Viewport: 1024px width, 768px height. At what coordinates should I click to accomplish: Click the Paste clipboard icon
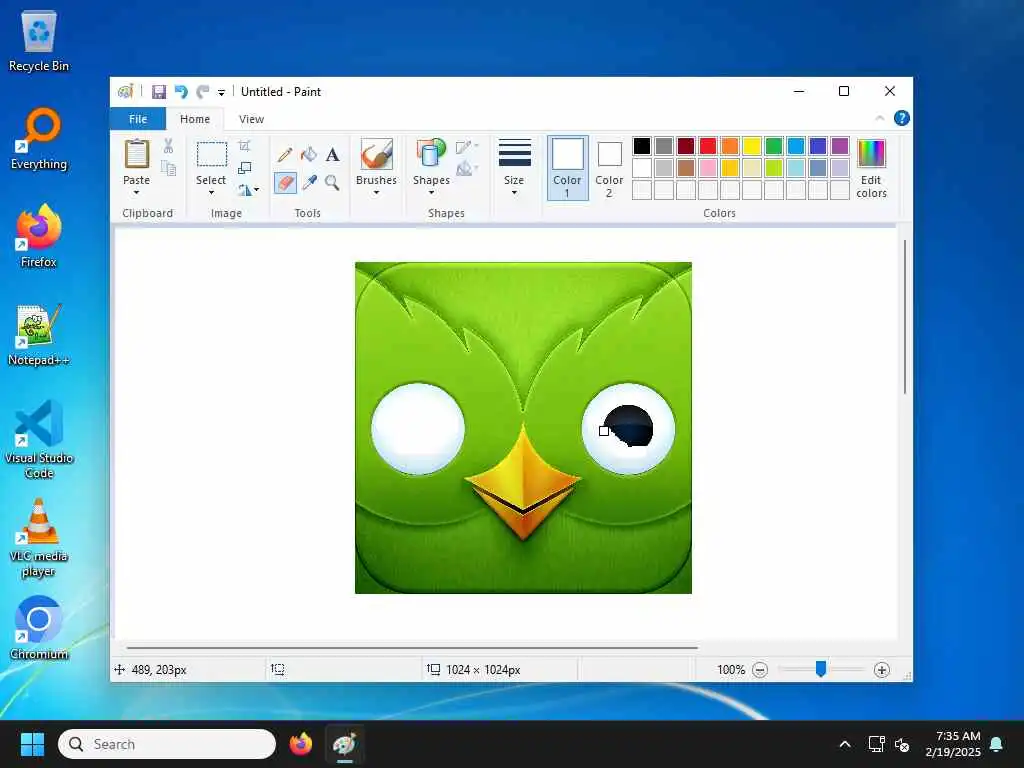click(136, 154)
